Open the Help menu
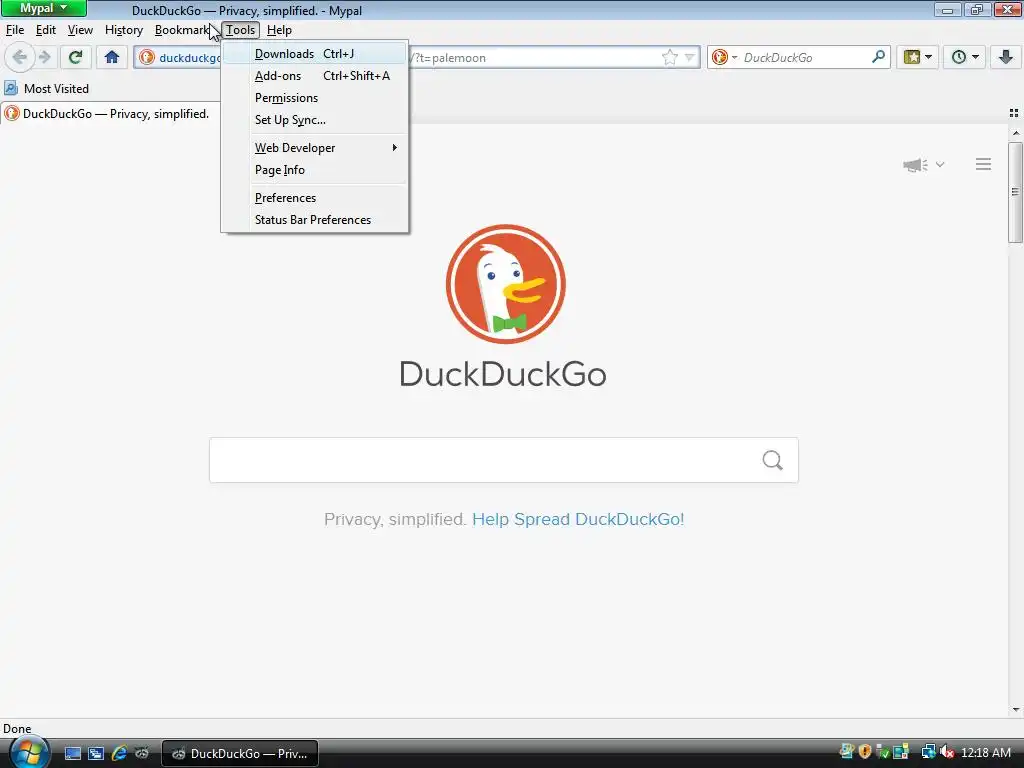 coord(279,30)
